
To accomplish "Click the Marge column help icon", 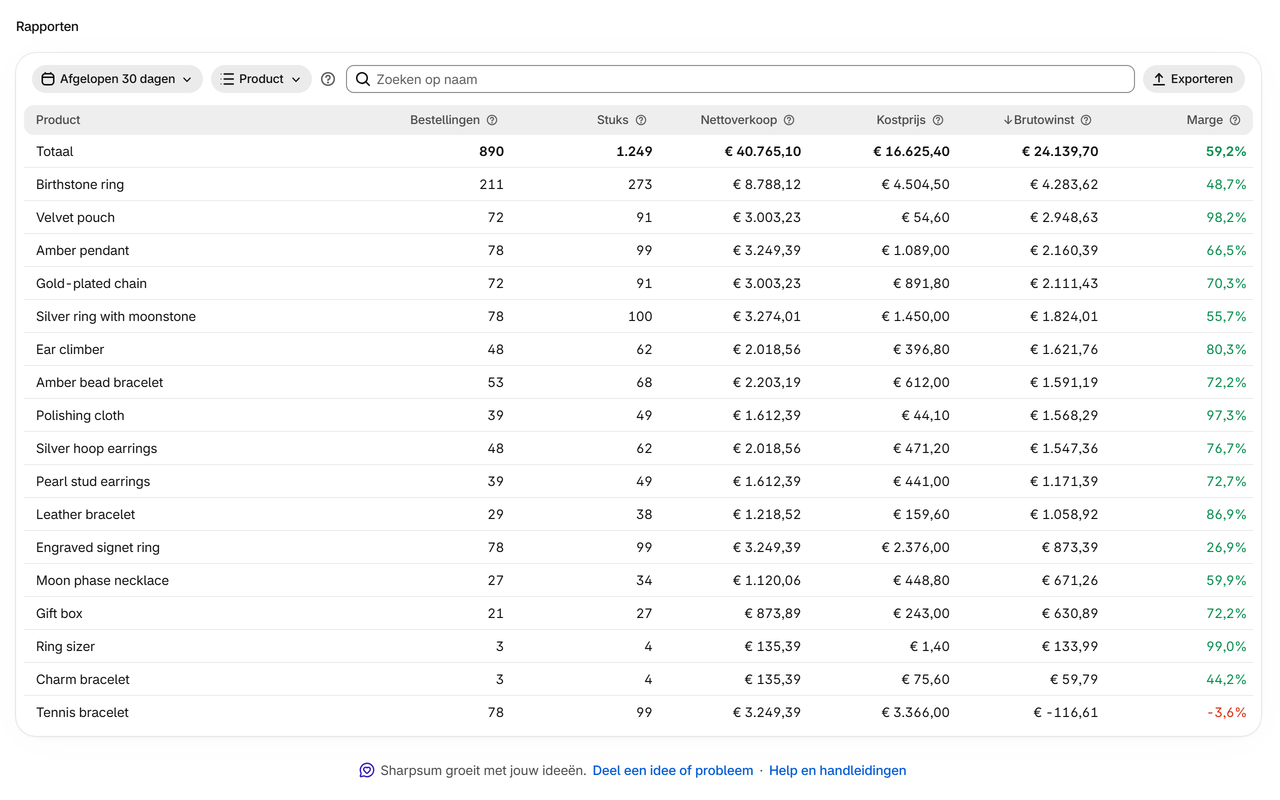I will 1235,120.
